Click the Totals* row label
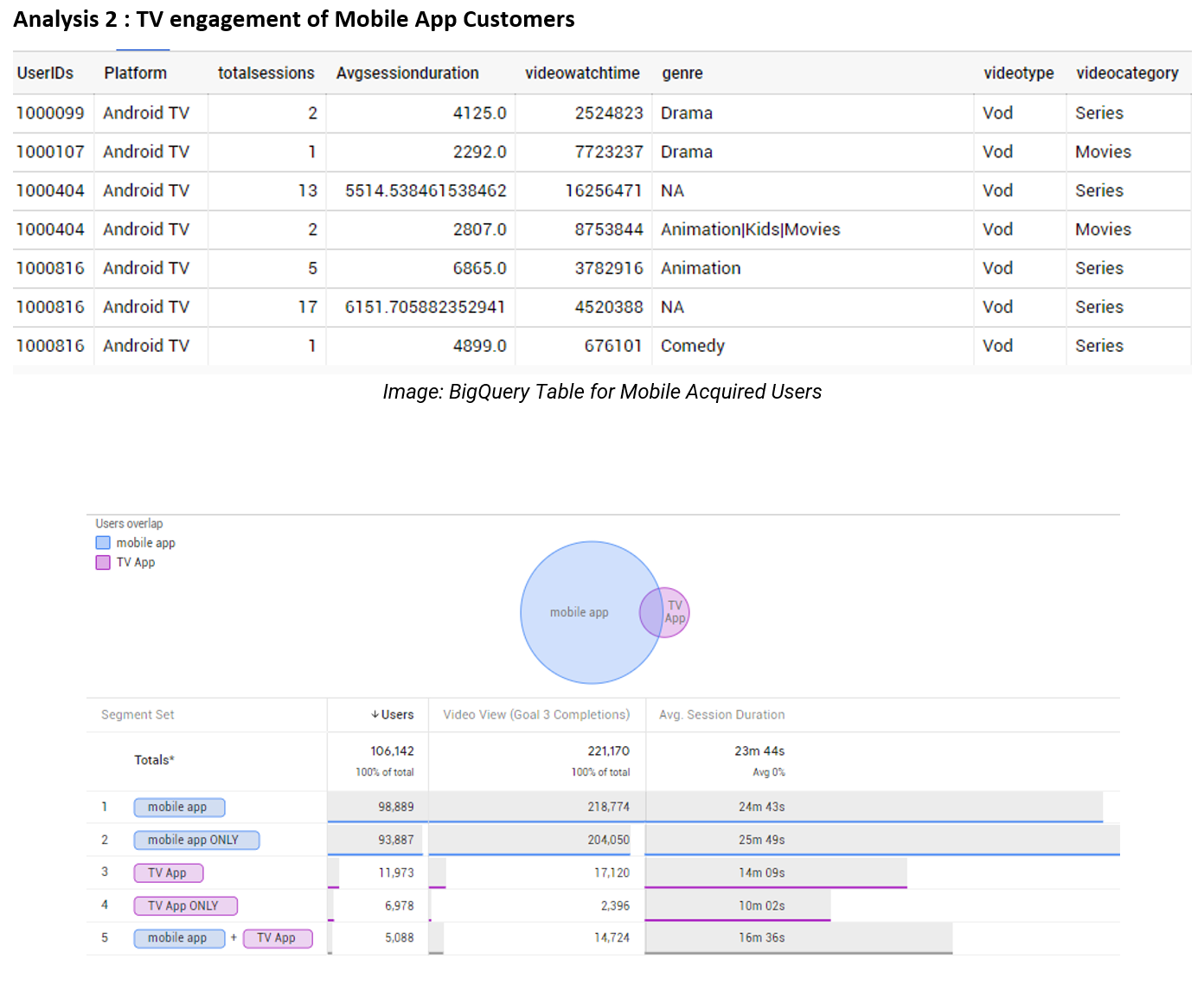The width and height of the screenshot is (1204, 984). [154, 760]
